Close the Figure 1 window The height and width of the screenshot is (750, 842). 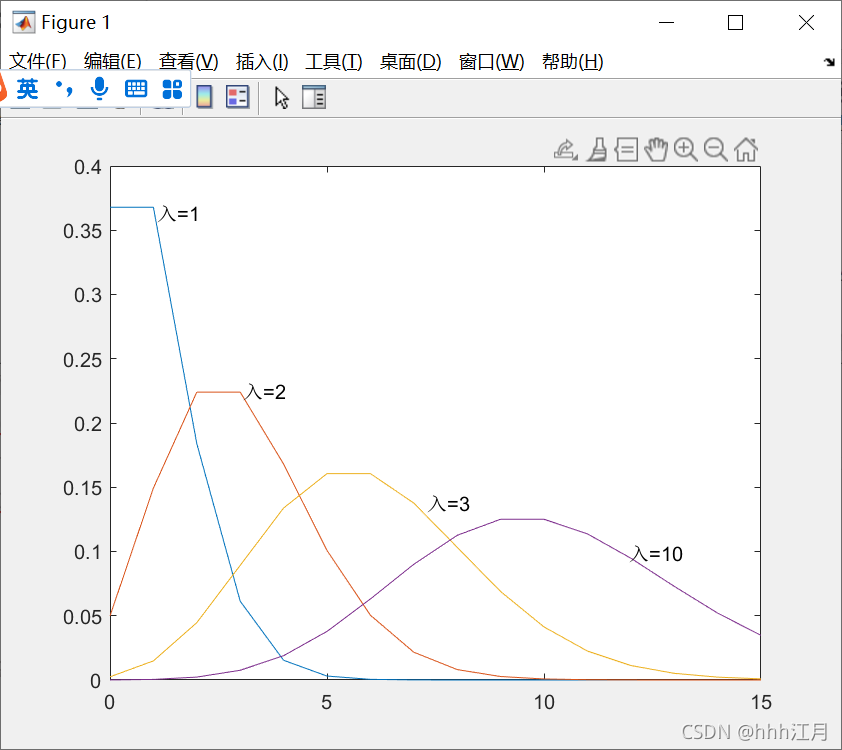tap(806, 23)
